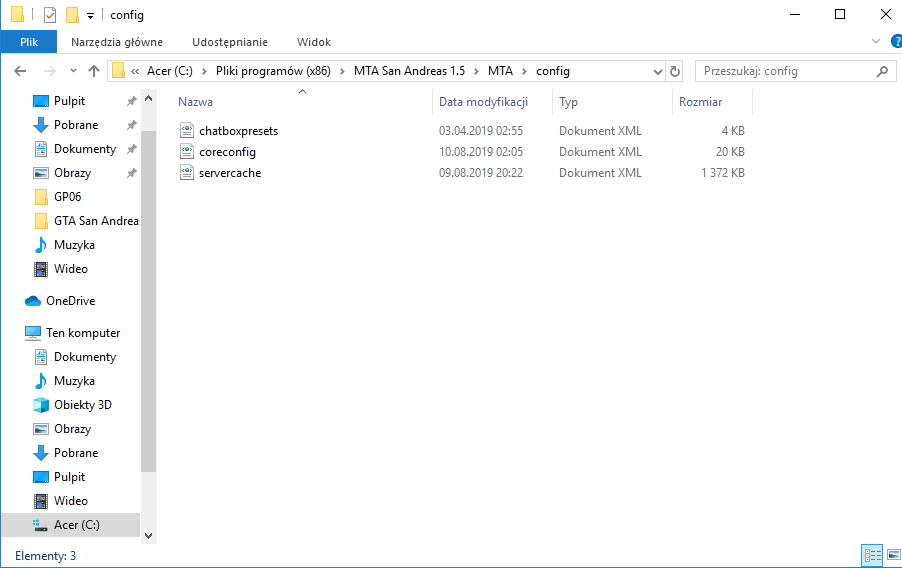Switch to details view button
The width and height of the screenshot is (902, 568).
[x=873, y=555]
